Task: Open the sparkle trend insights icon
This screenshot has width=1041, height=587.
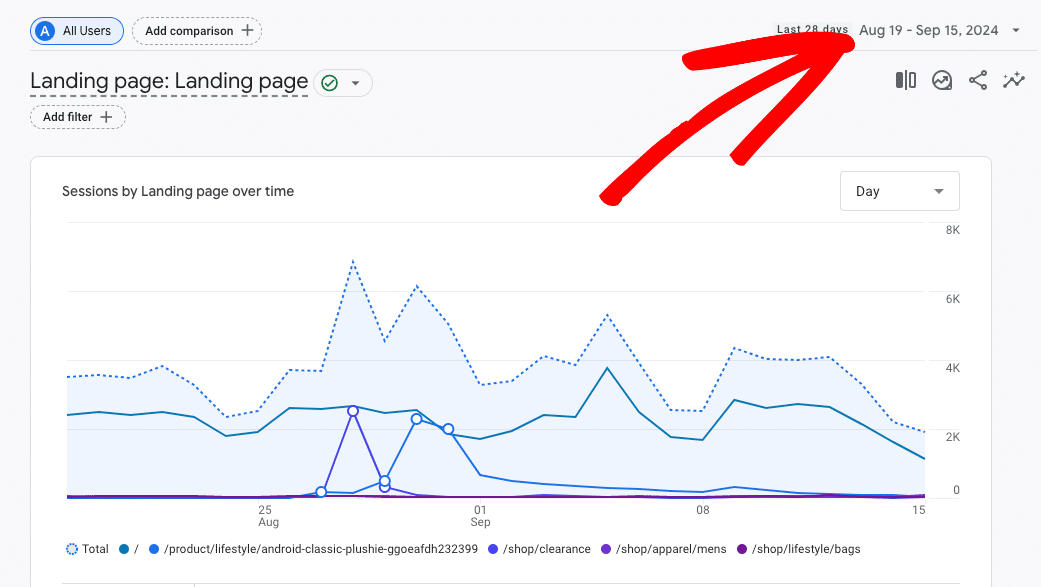Action: (x=1014, y=81)
